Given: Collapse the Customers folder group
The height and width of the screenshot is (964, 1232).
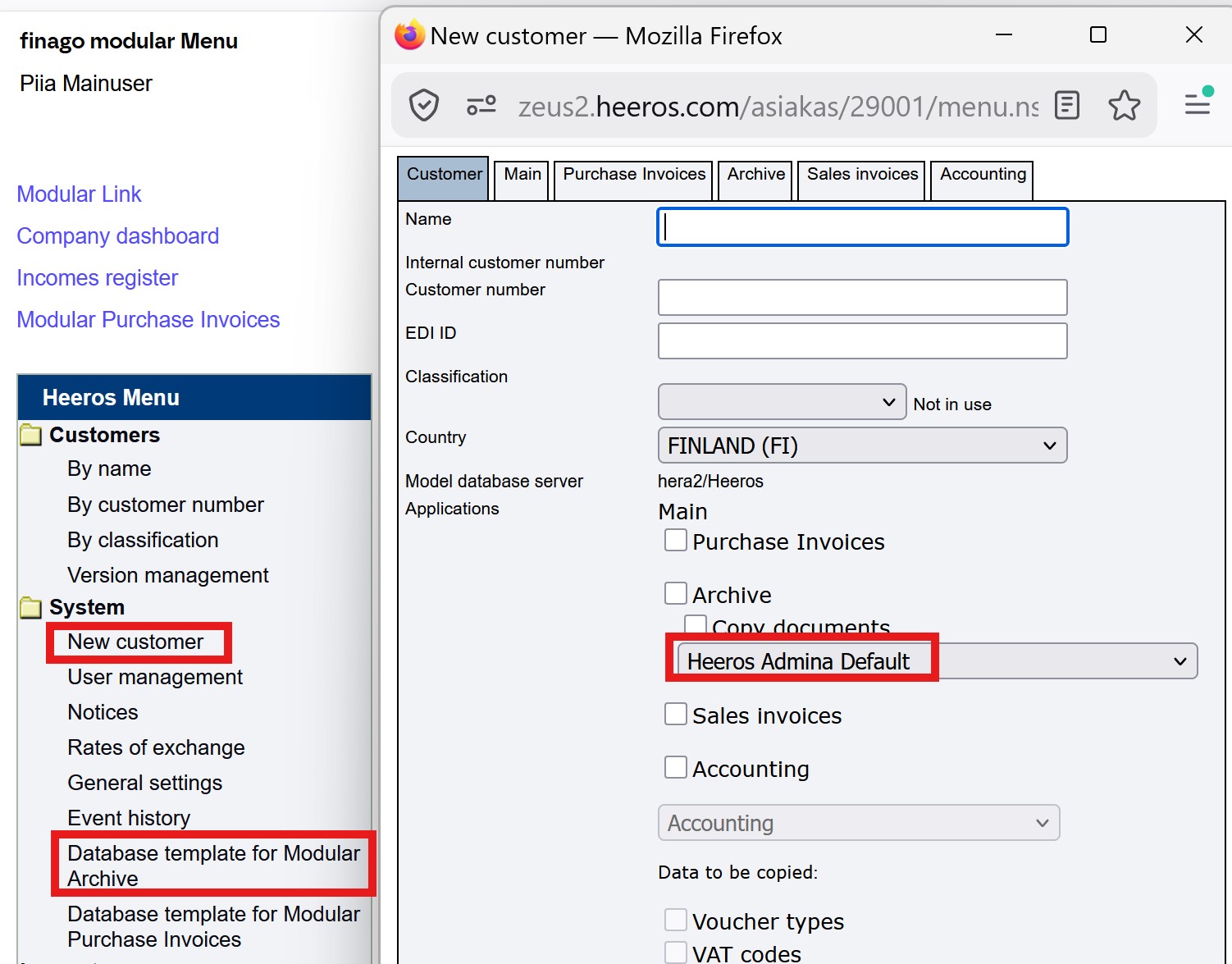Looking at the screenshot, I should coord(104,435).
